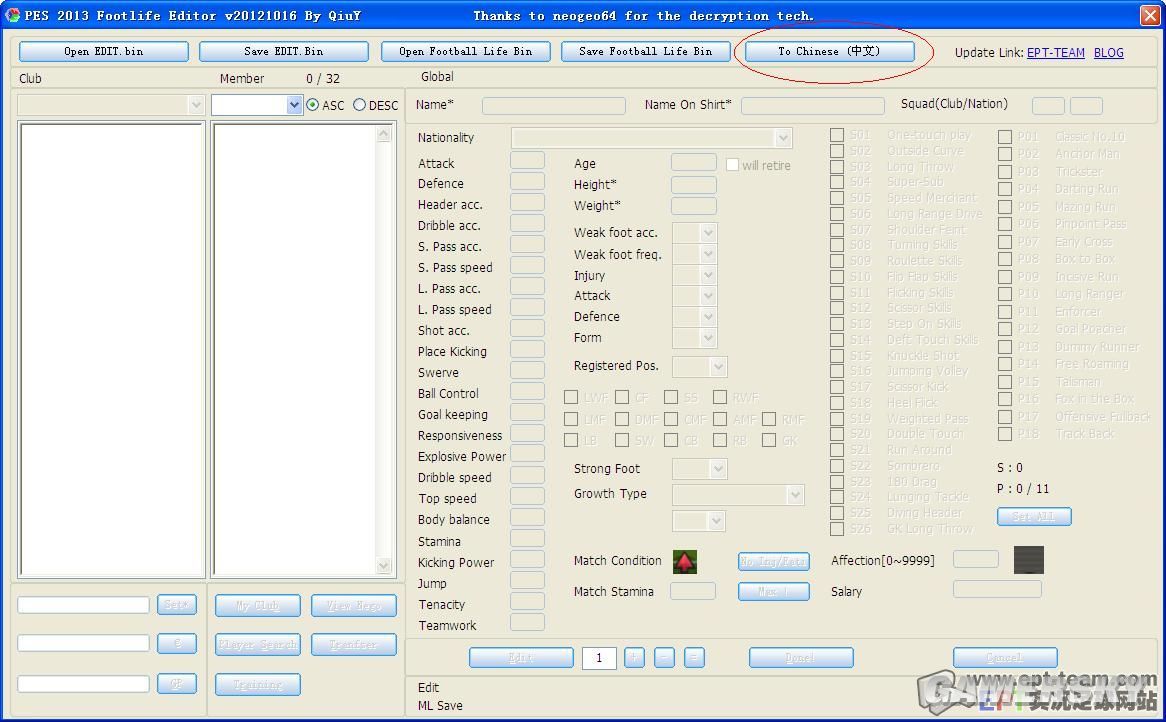Switch language with To Chinese button
1166x722 pixels.
828,51
